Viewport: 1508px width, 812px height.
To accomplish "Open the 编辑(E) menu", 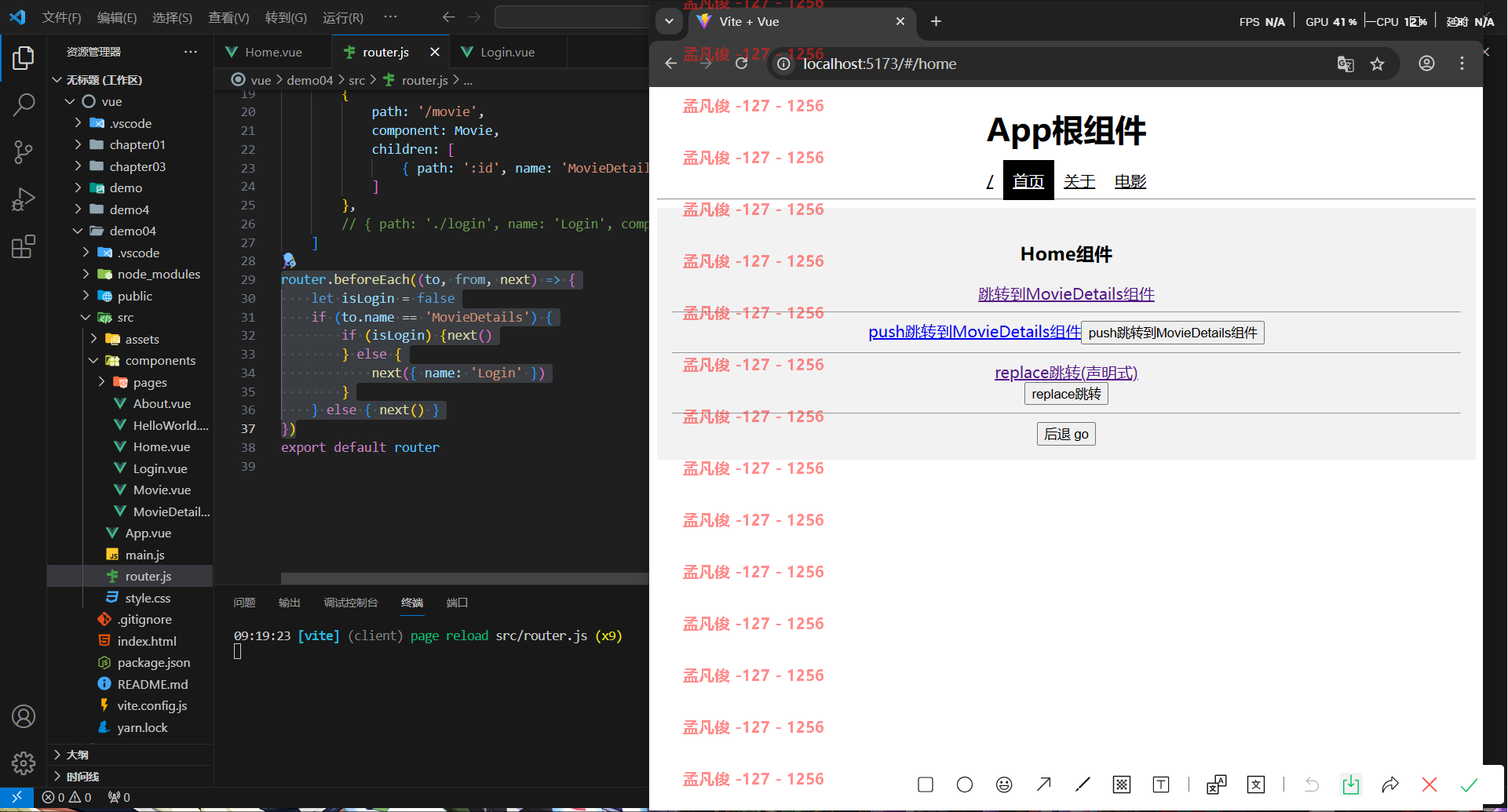I will point(116,17).
